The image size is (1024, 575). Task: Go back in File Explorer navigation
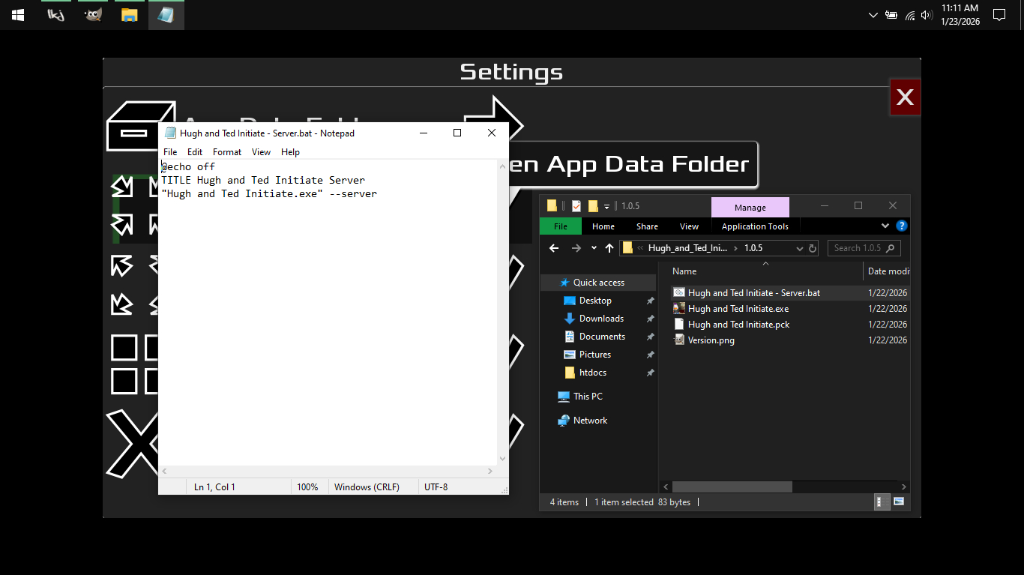(554, 248)
